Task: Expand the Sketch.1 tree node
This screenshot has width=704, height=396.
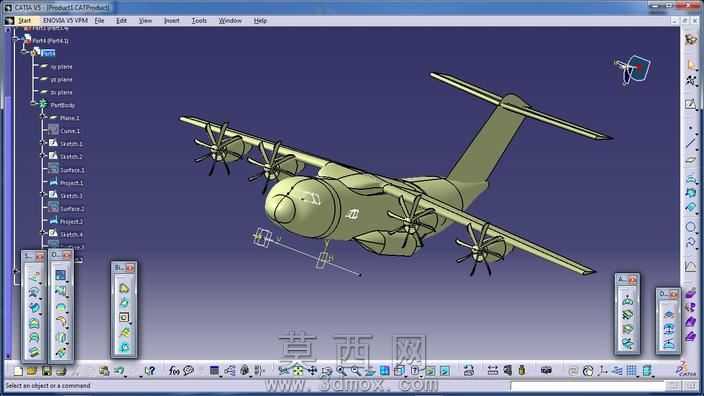Action: point(44,143)
